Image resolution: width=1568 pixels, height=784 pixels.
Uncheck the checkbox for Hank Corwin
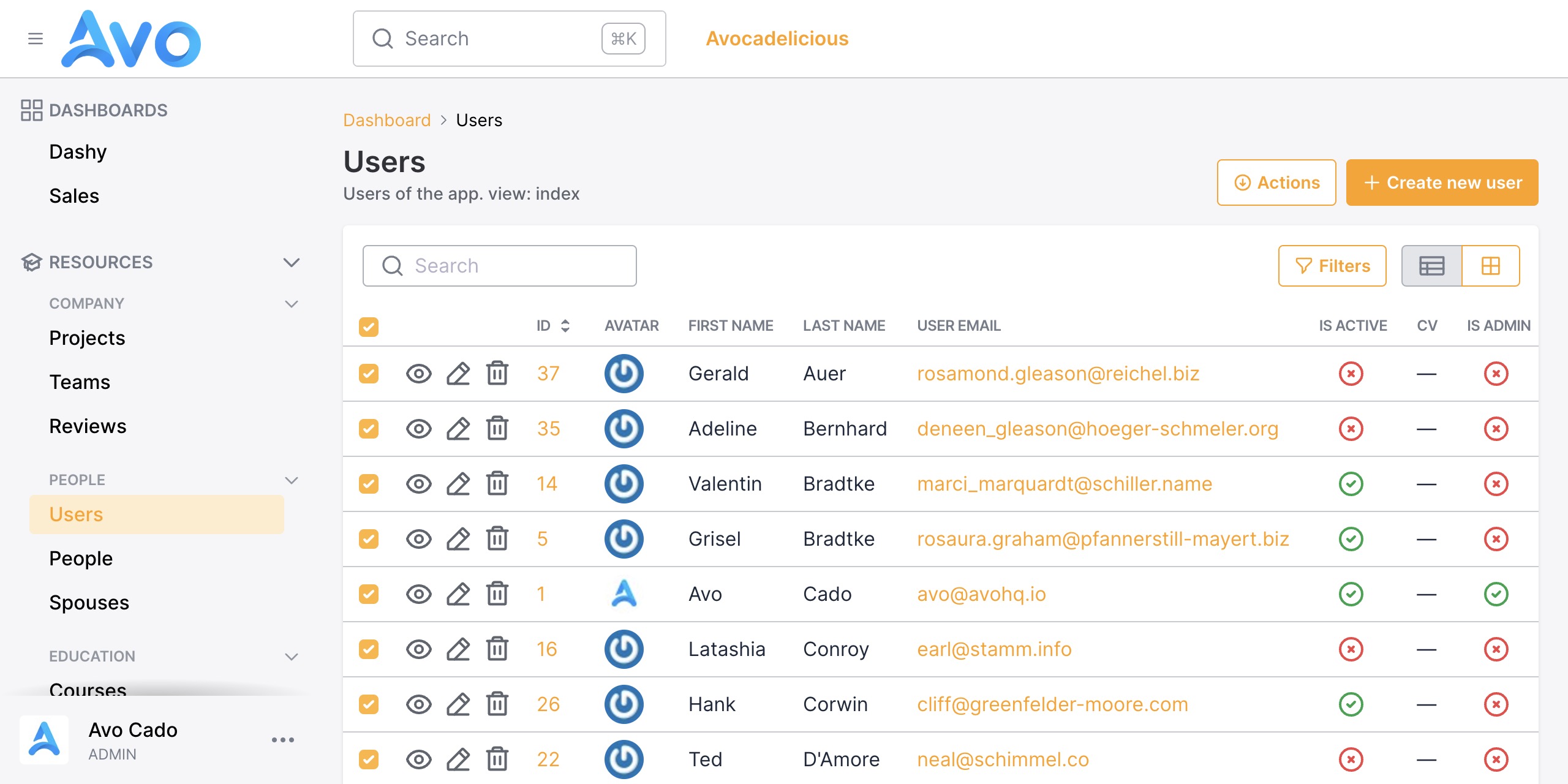click(369, 704)
